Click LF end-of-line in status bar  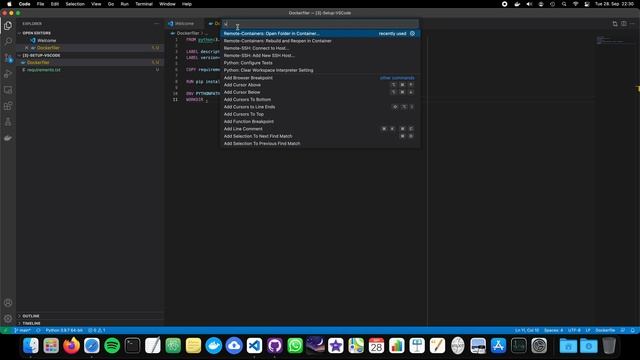(x=588, y=330)
